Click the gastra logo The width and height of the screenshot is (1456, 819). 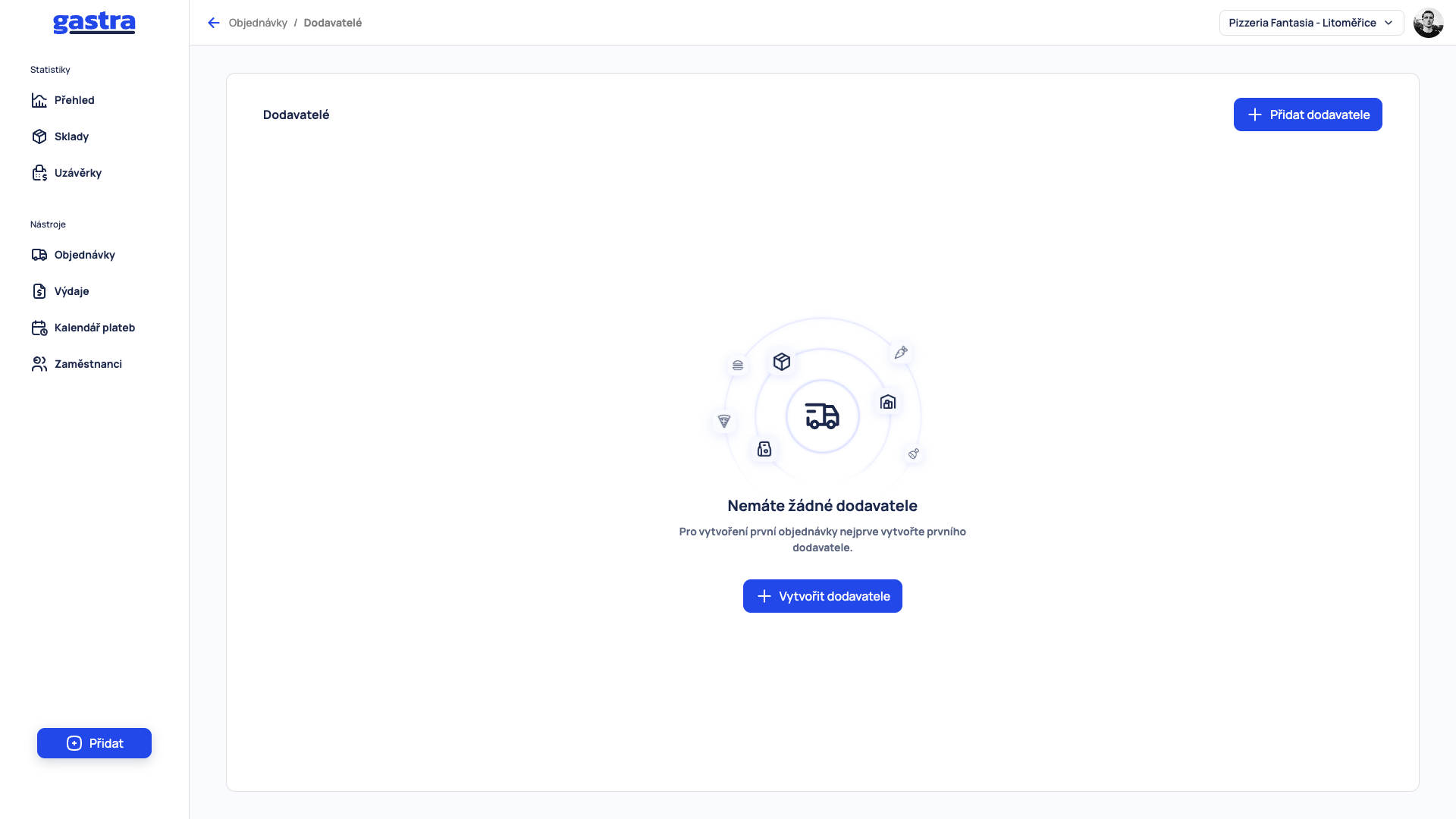pyautogui.click(x=94, y=24)
